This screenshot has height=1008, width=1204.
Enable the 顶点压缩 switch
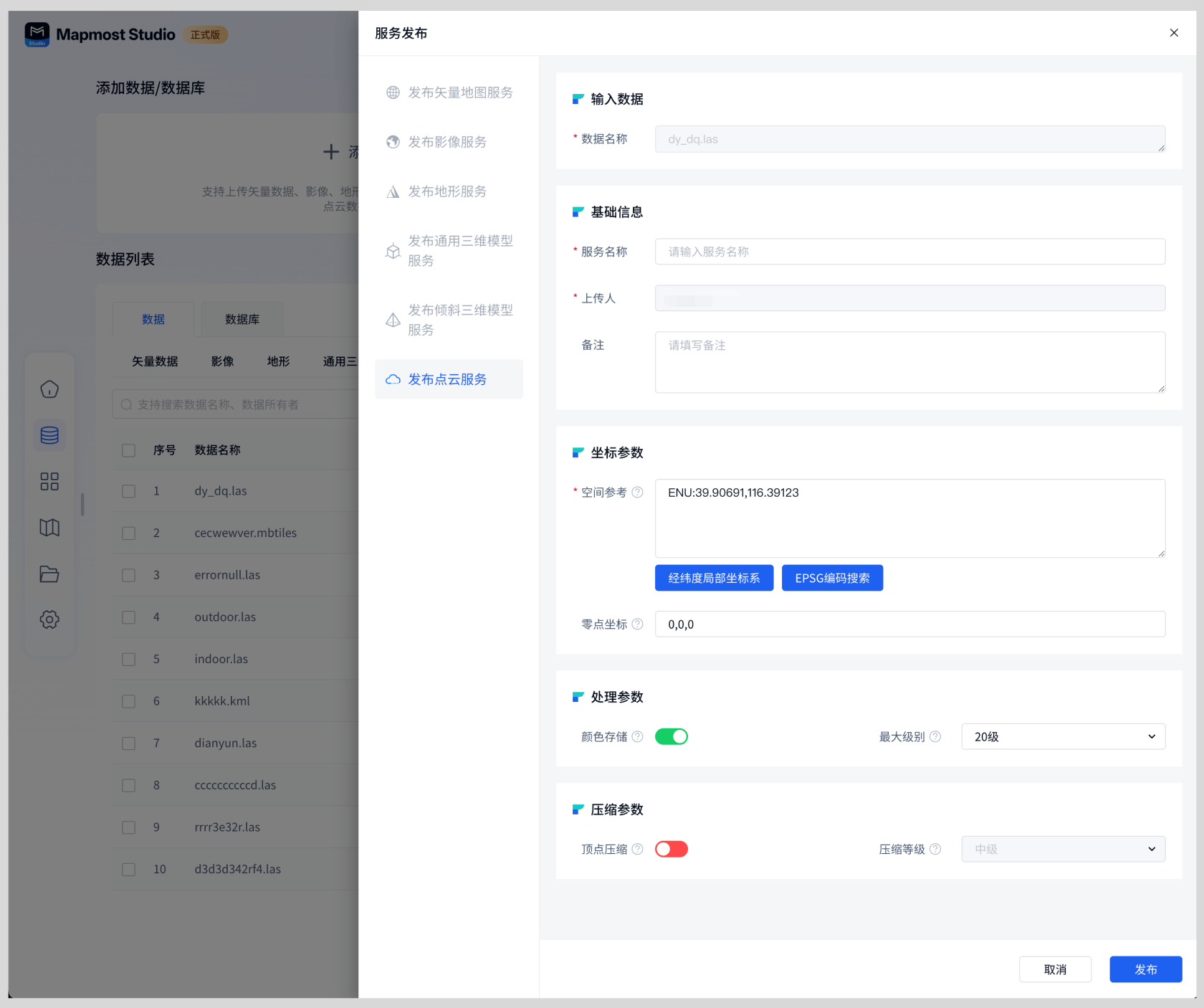[x=672, y=850]
